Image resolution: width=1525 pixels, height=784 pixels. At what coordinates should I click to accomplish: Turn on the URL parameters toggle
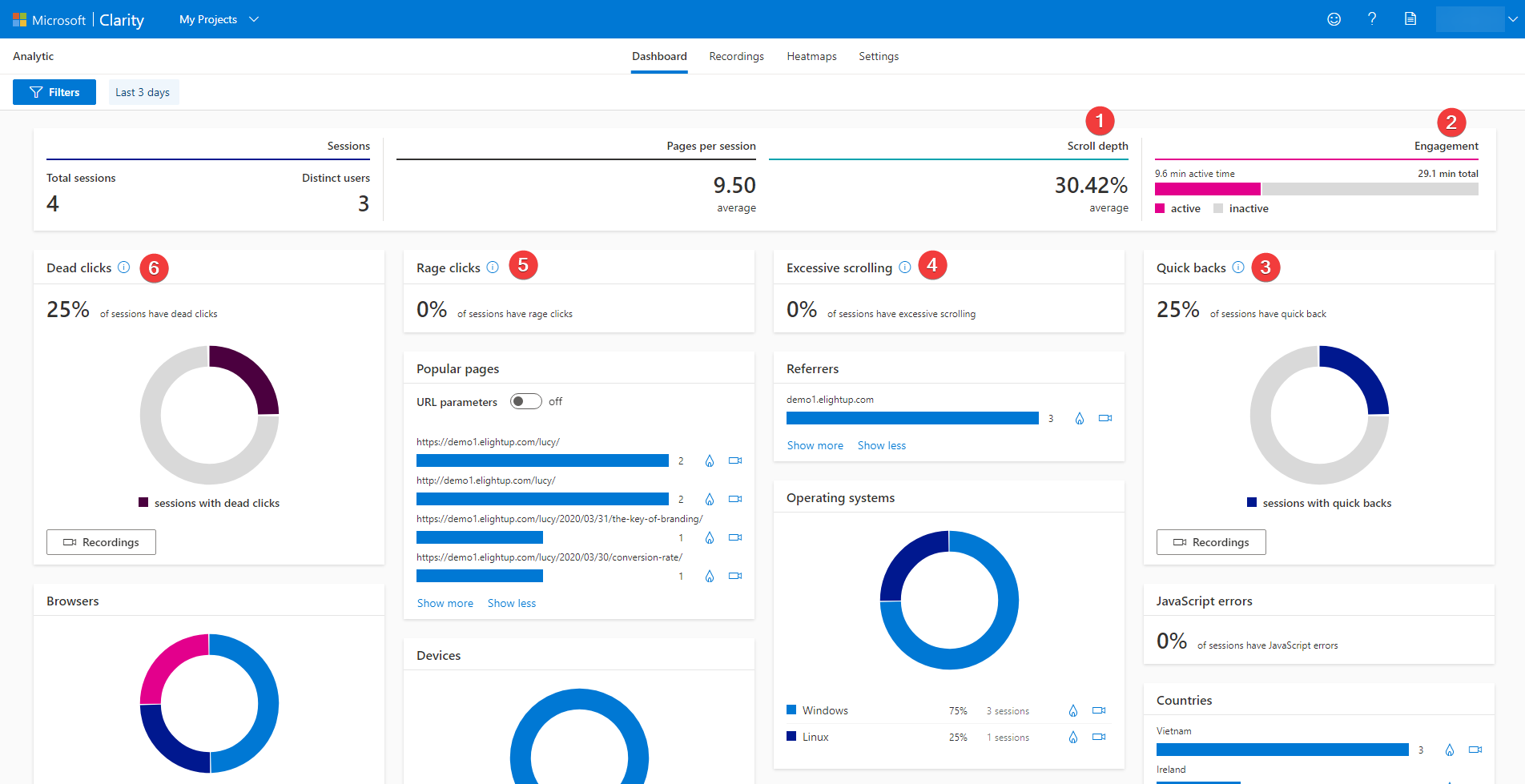pos(526,401)
